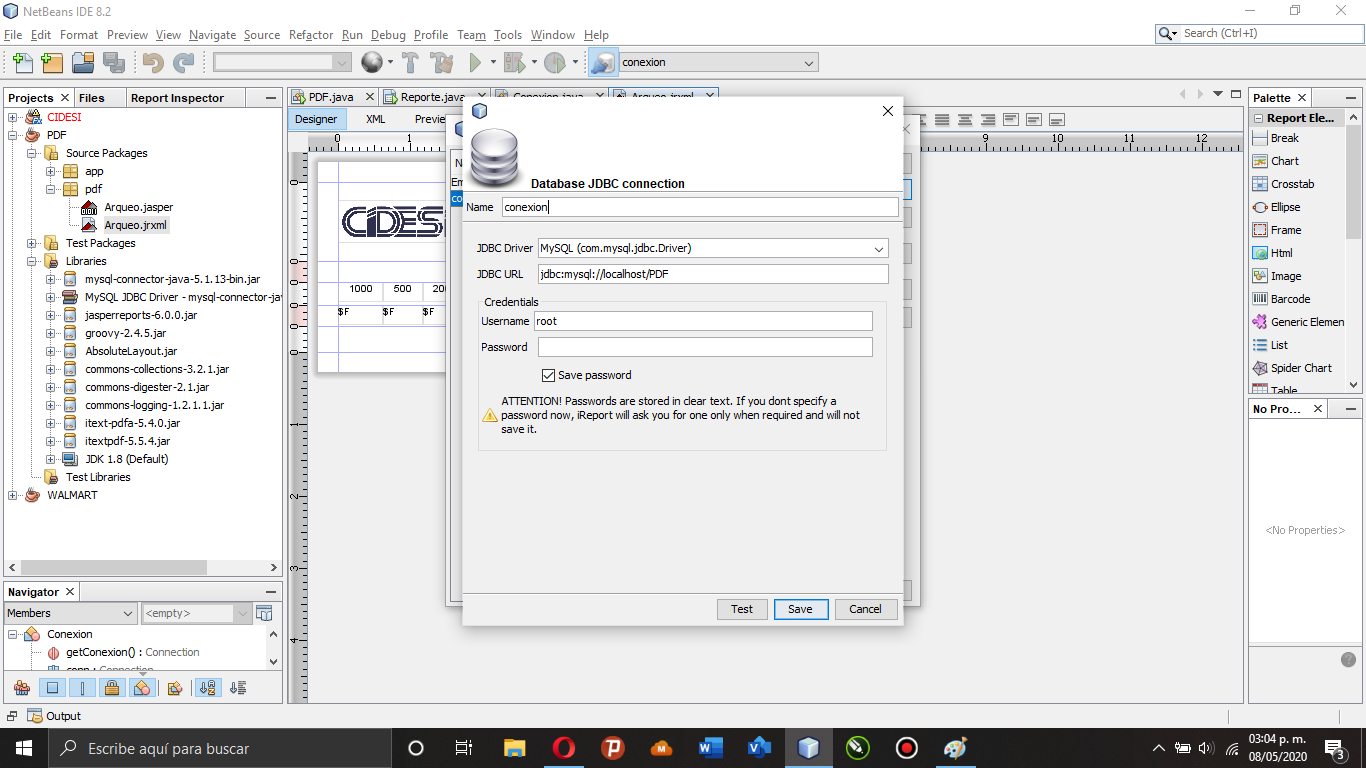Select the Html palette element
The image size is (1366, 768).
1273,253
